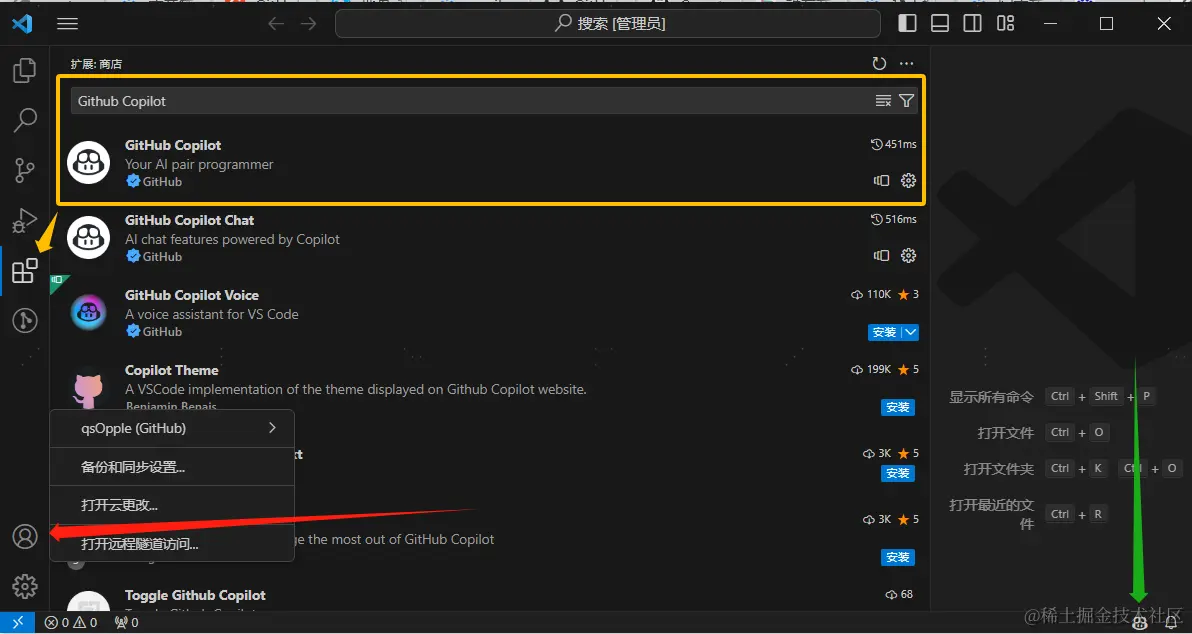Install the GitHub Copilot Voice extension
Viewport: 1192px width, 634px height.
[885, 332]
